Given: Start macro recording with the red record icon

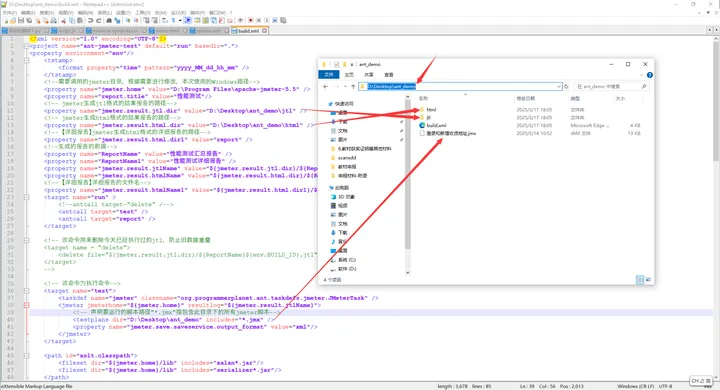Looking at the screenshot, I should click(x=250, y=21).
